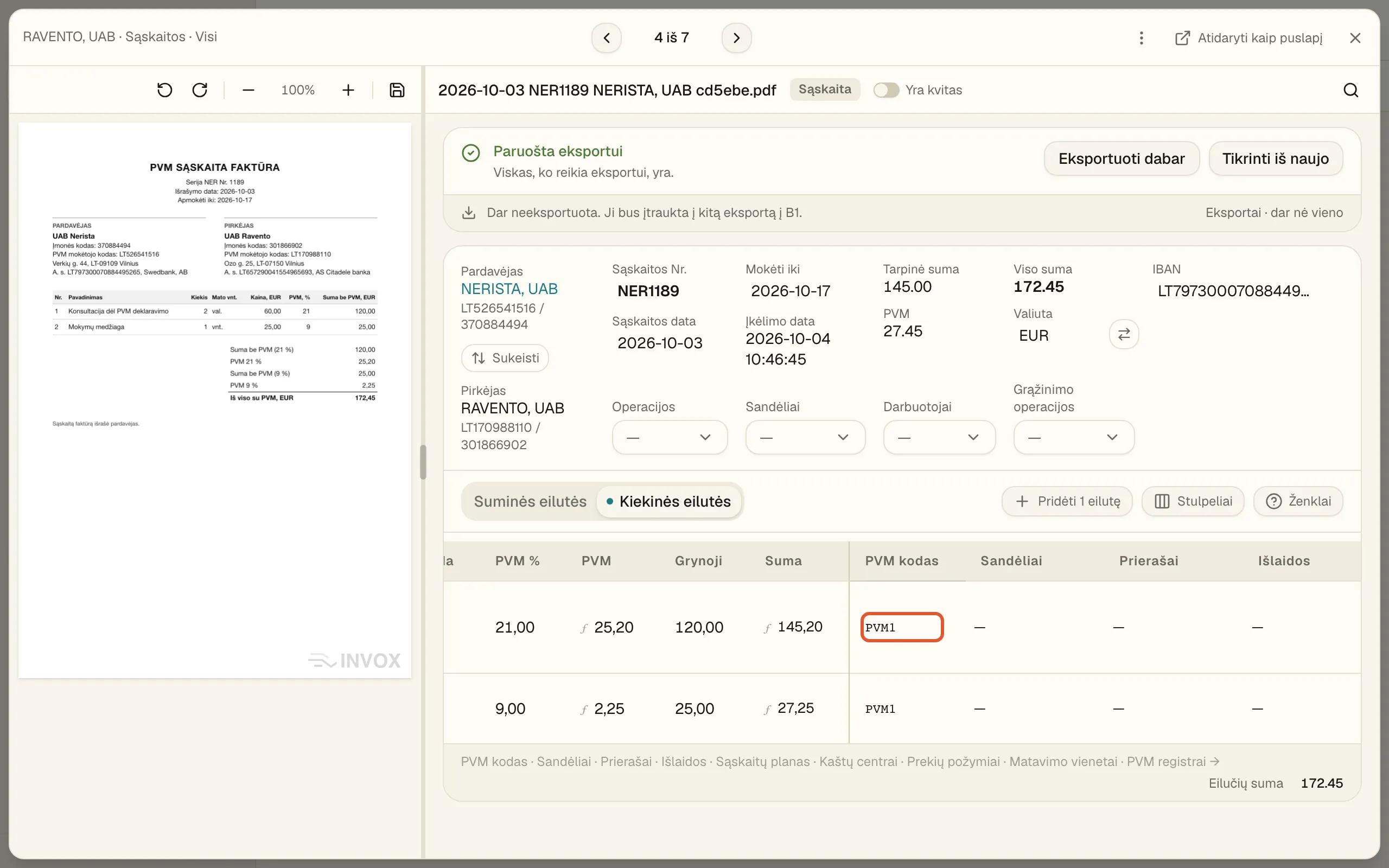Edit the Sąskaitos Nr. field NER1189
Image resolution: width=1389 pixels, height=868 pixels.
point(648,291)
